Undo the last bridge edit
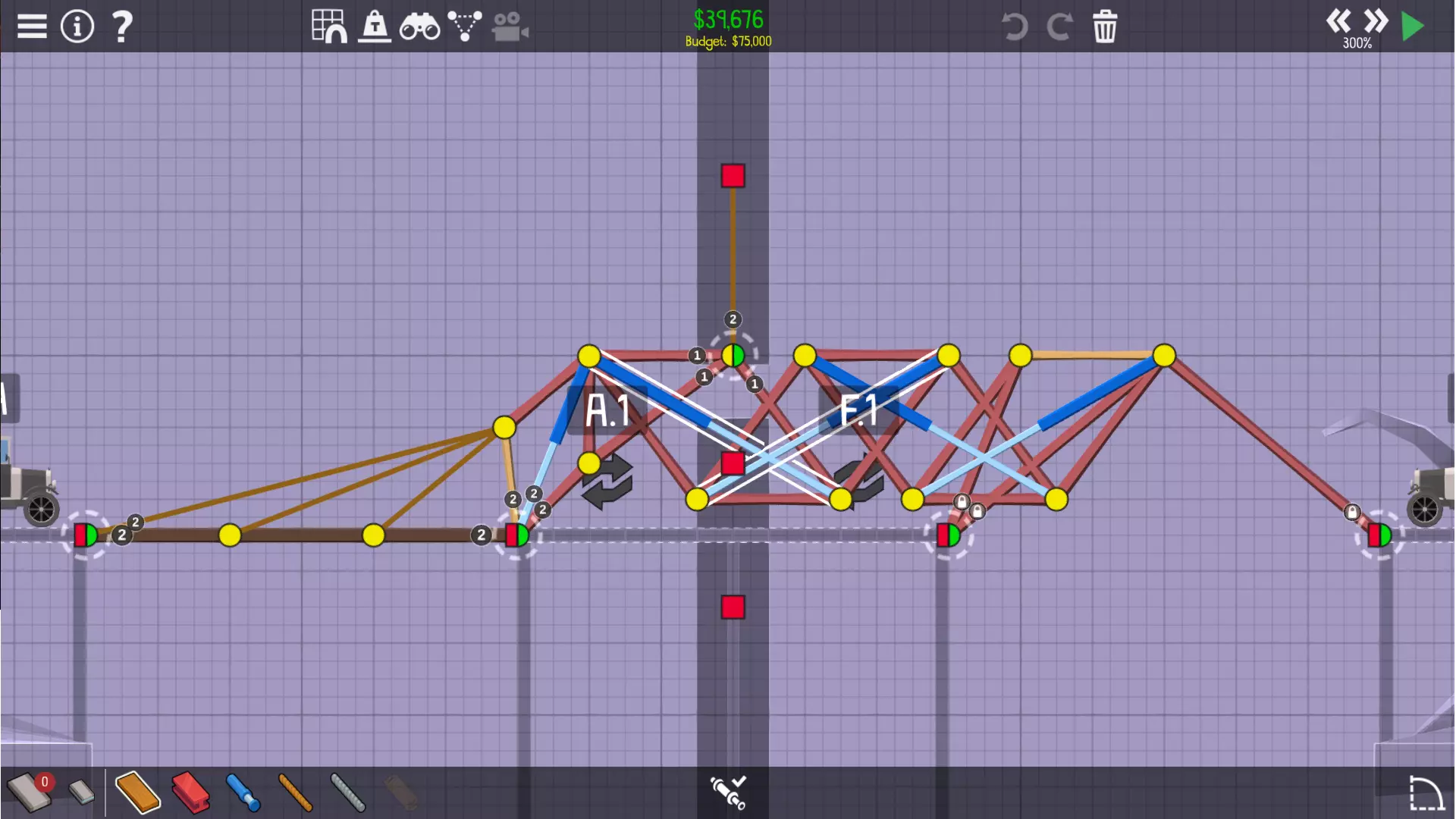1456x819 pixels. pos(1014,27)
